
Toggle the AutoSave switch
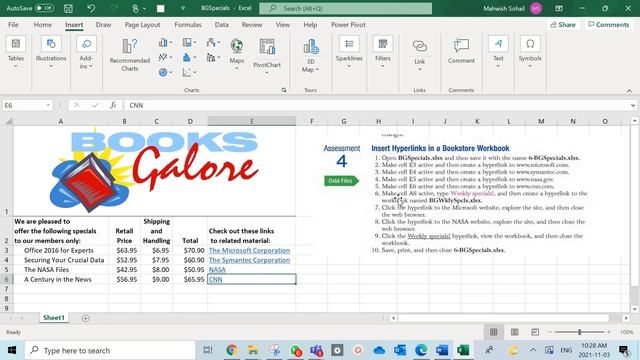tap(44, 8)
